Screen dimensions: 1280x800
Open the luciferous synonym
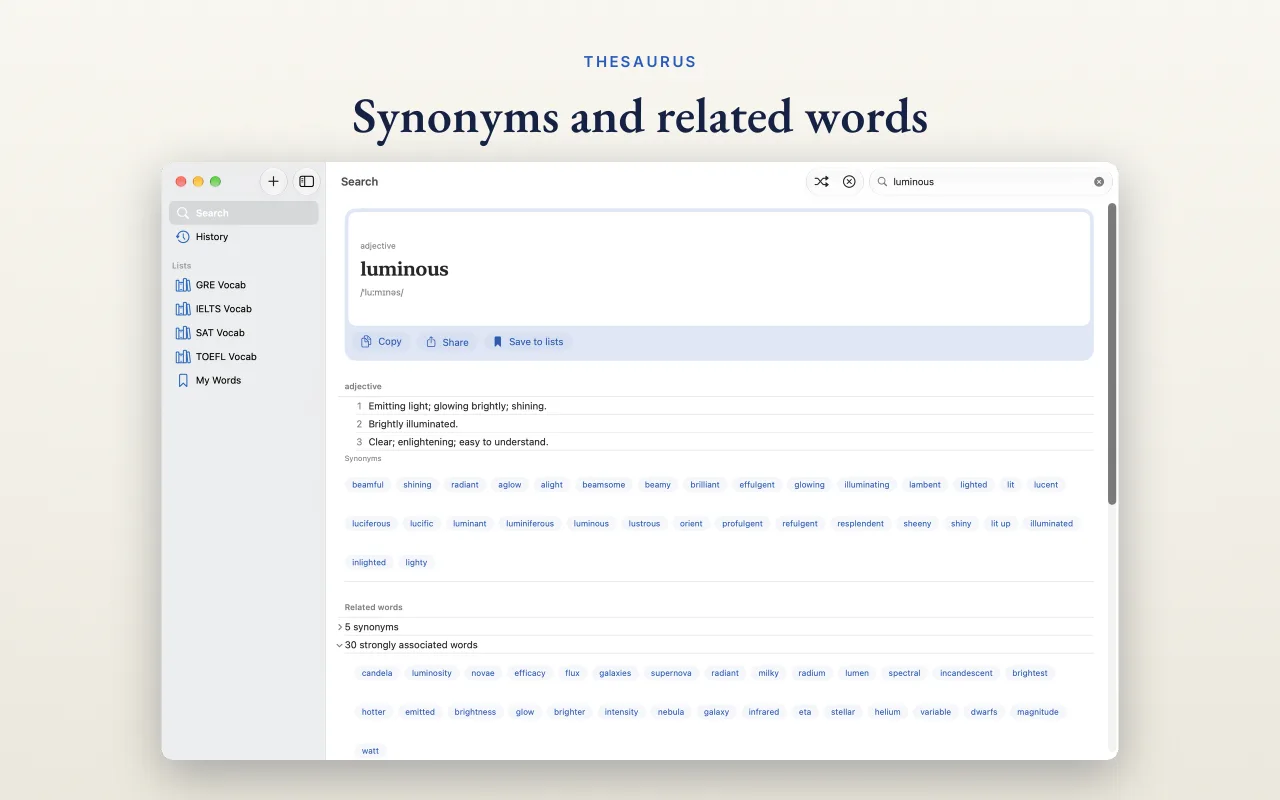[x=371, y=524]
